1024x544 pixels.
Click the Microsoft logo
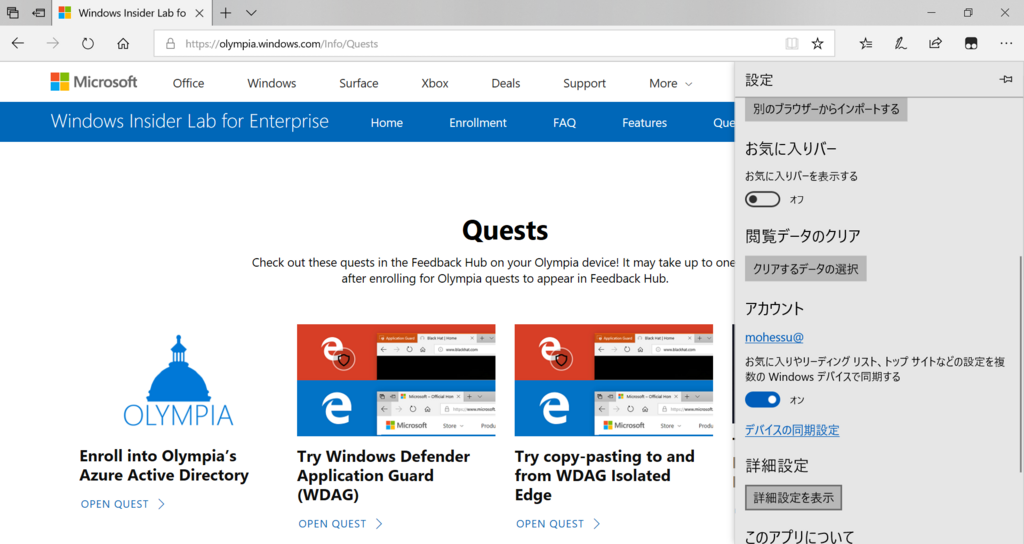coord(94,82)
